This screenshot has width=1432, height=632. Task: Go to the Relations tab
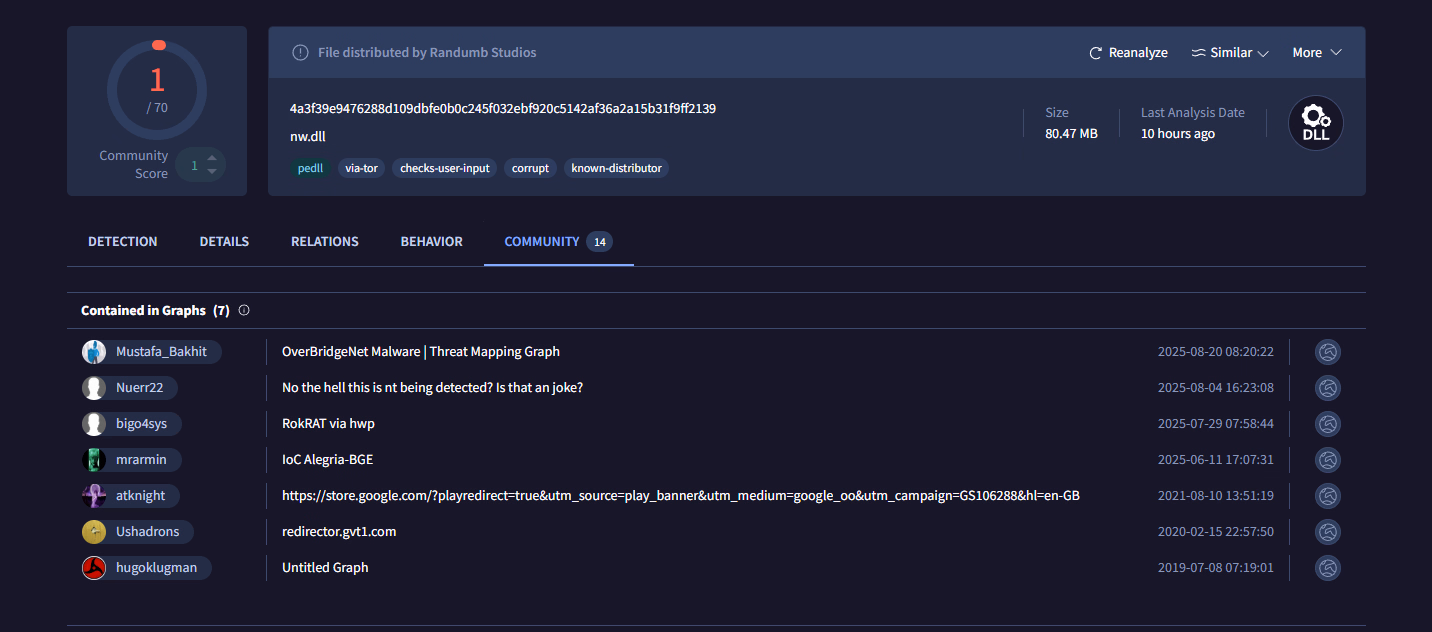[325, 242]
